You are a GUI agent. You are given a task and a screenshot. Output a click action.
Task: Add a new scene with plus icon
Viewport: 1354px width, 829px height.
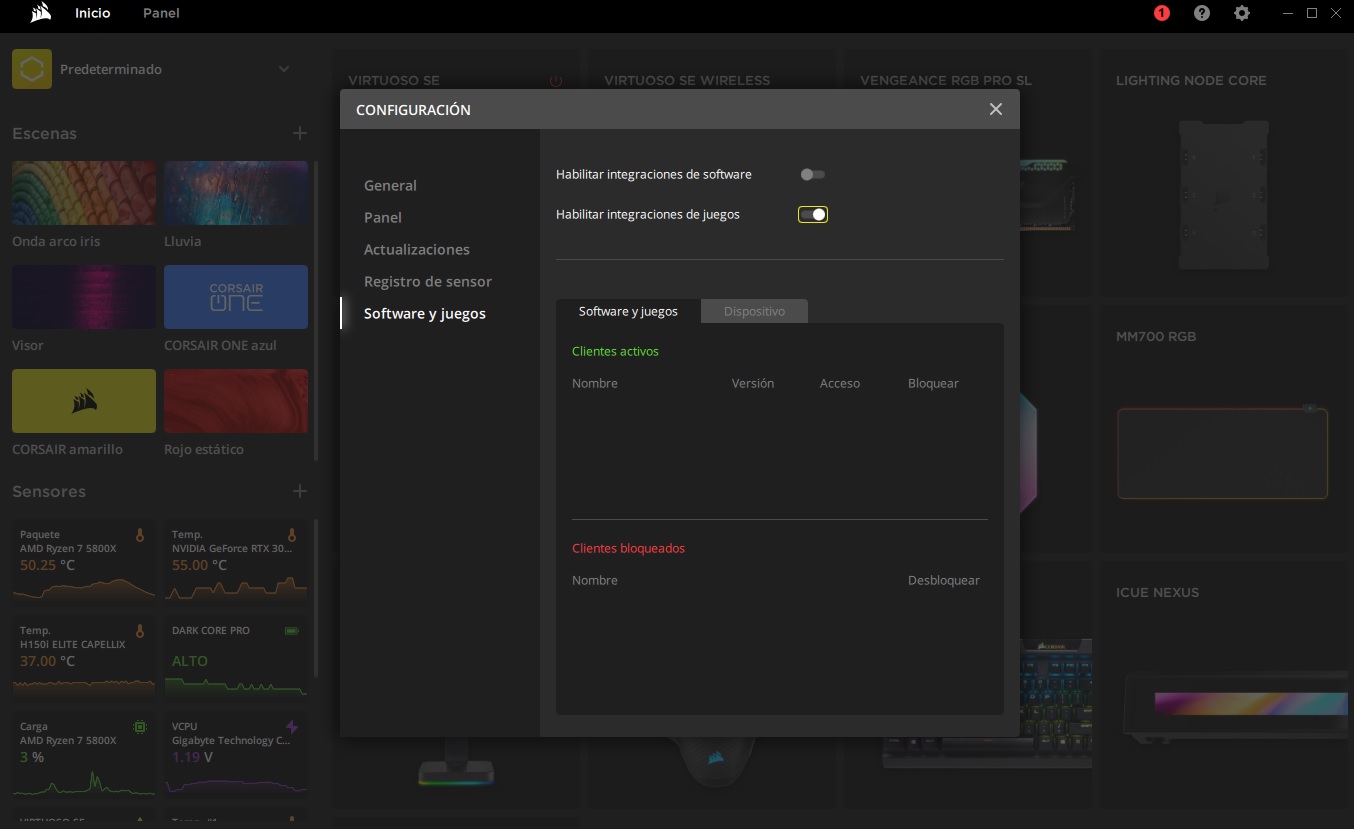click(x=299, y=133)
